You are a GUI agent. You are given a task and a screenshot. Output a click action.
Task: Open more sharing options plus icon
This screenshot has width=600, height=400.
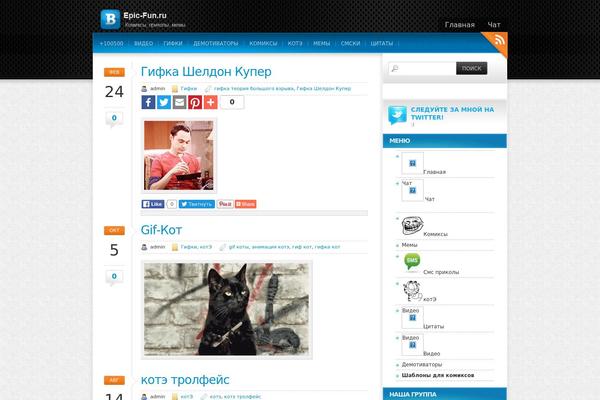[x=210, y=102]
